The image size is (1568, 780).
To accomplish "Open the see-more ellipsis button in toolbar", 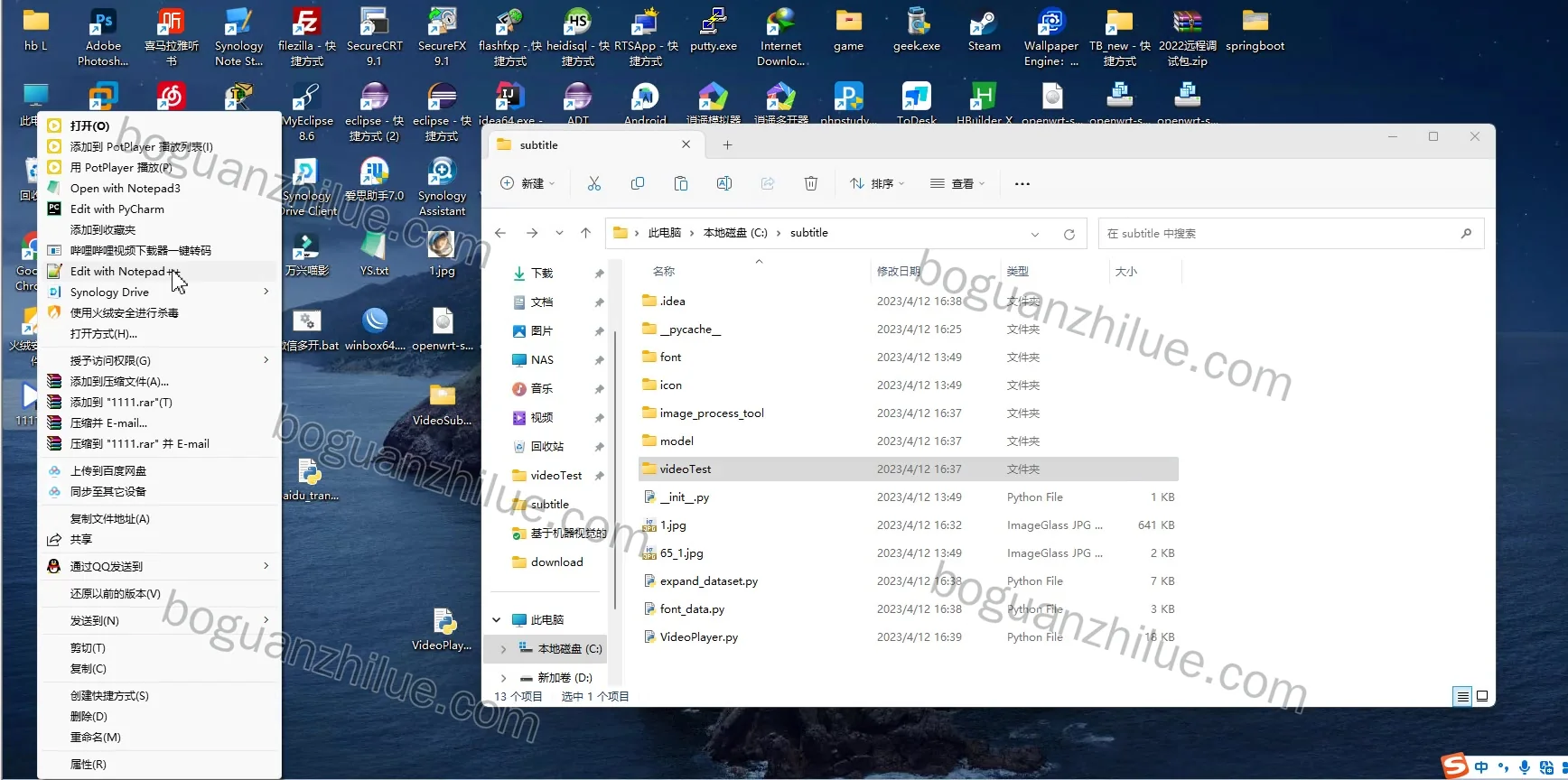I will click(x=1022, y=183).
